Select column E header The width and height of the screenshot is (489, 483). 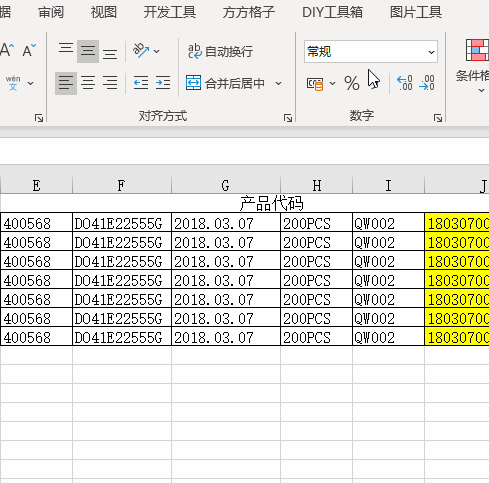(x=36, y=185)
